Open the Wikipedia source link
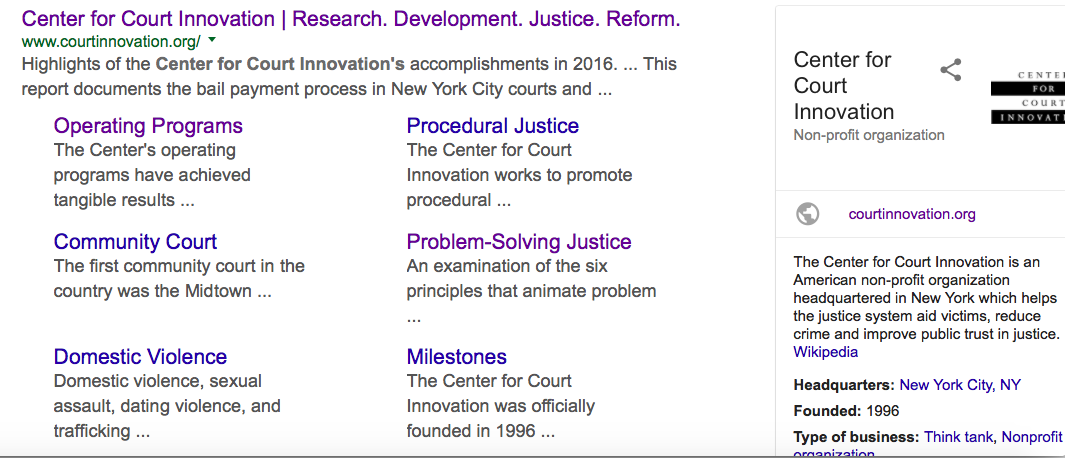Screen dimensions: 1065x458 coord(825,352)
